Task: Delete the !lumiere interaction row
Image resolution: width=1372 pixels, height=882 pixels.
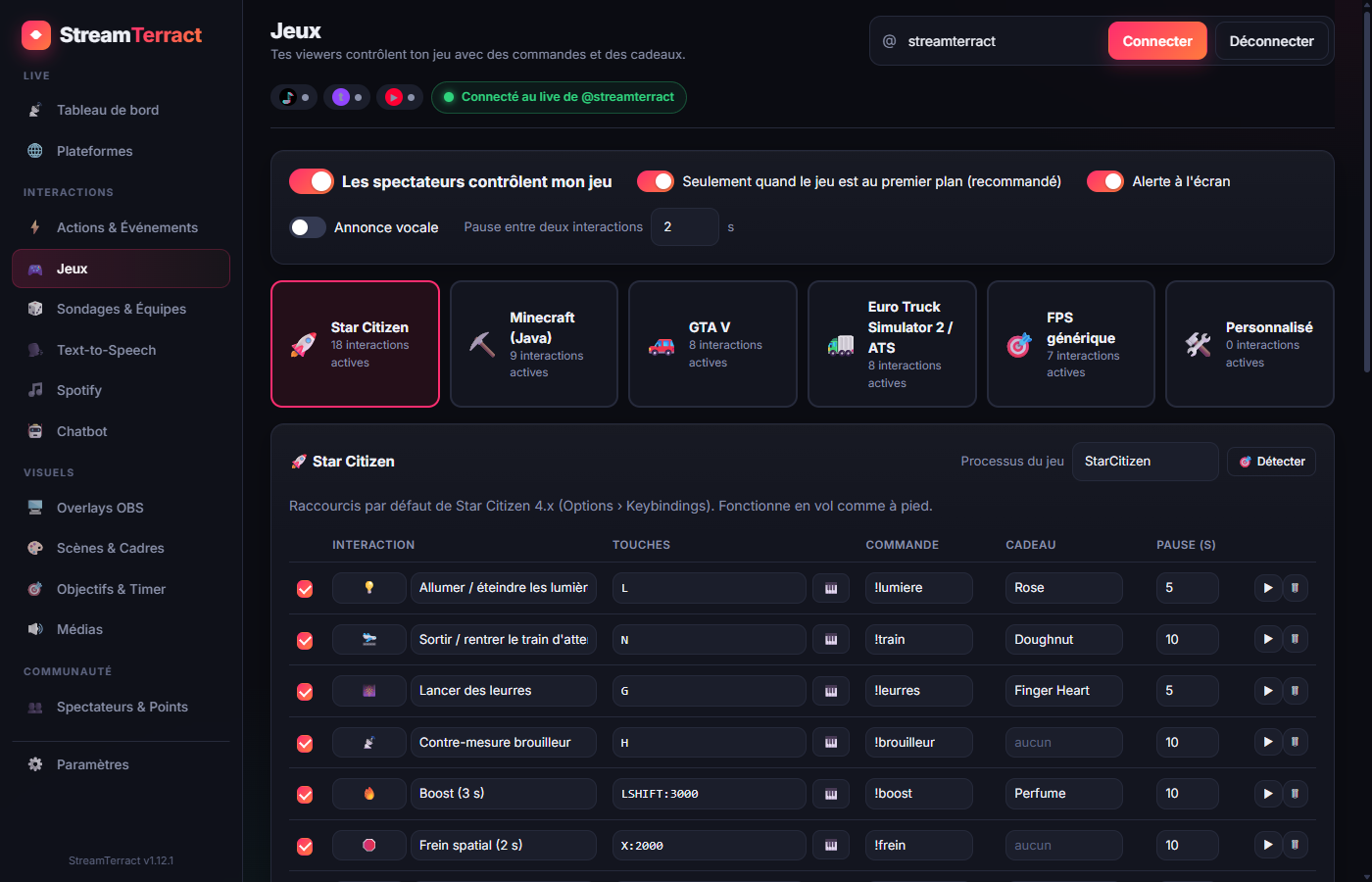Action: pos(1295,588)
